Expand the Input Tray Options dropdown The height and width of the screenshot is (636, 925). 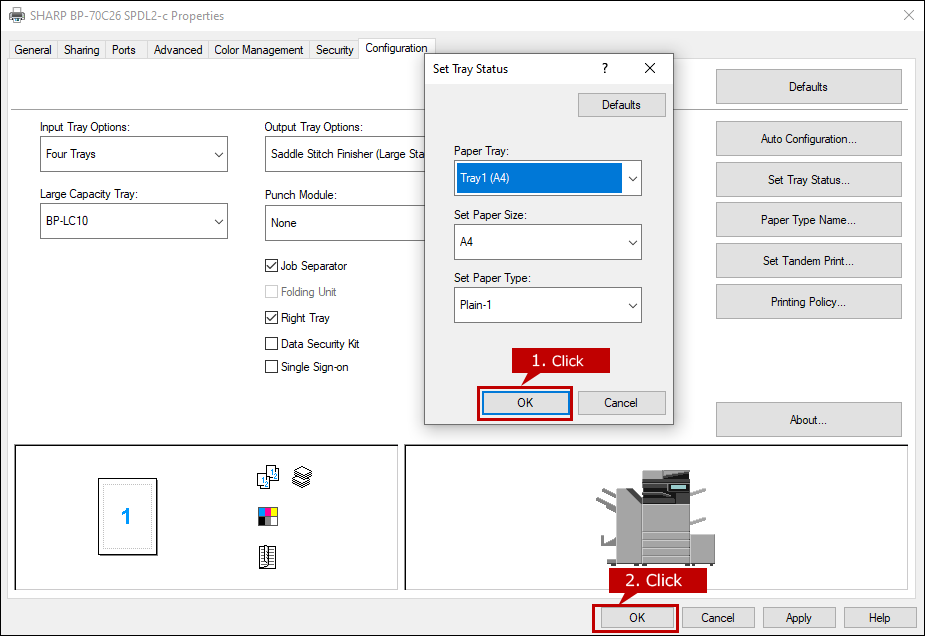[133, 155]
